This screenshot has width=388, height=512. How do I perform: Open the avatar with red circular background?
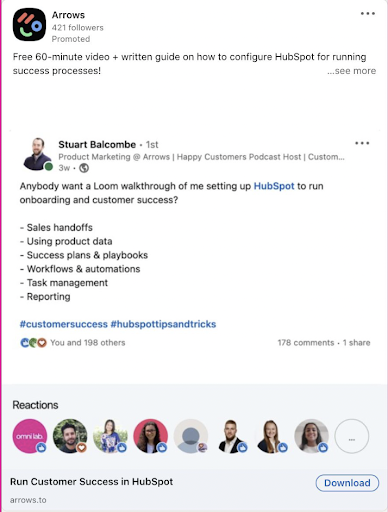[x=150, y=436]
